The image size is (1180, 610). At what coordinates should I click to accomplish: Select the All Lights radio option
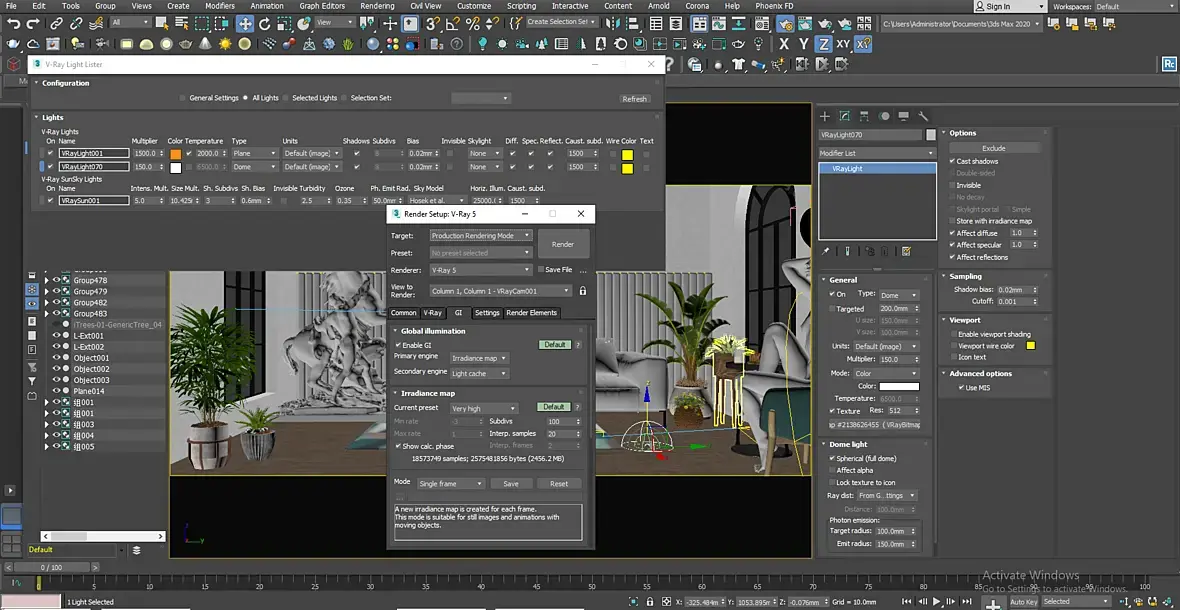(247, 98)
